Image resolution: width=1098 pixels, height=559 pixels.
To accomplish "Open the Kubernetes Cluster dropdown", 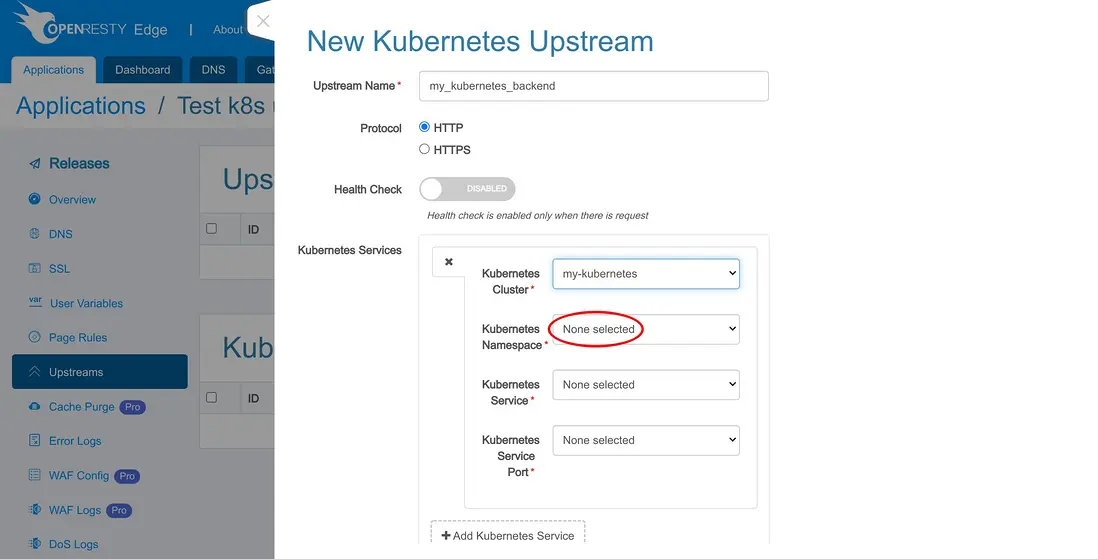I will pos(645,273).
